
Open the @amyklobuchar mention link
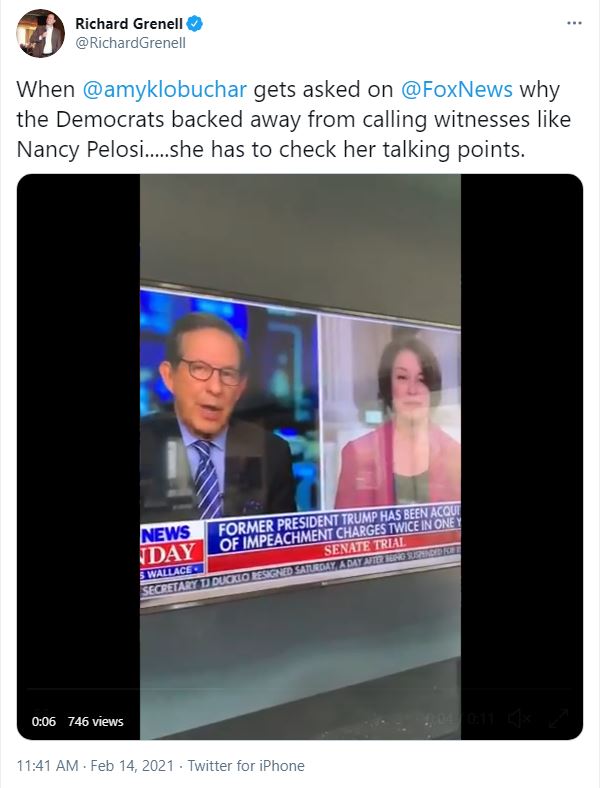pyautogui.click(x=164, y=90)
